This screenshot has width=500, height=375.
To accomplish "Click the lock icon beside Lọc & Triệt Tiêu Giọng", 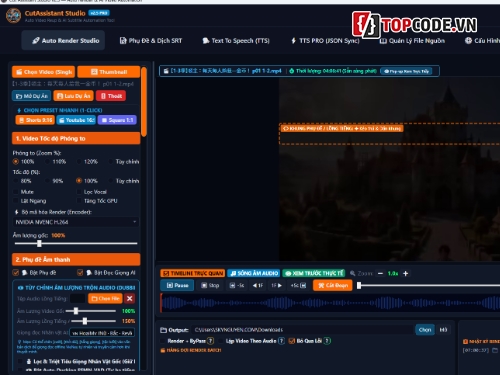I will tap(29, 361).
